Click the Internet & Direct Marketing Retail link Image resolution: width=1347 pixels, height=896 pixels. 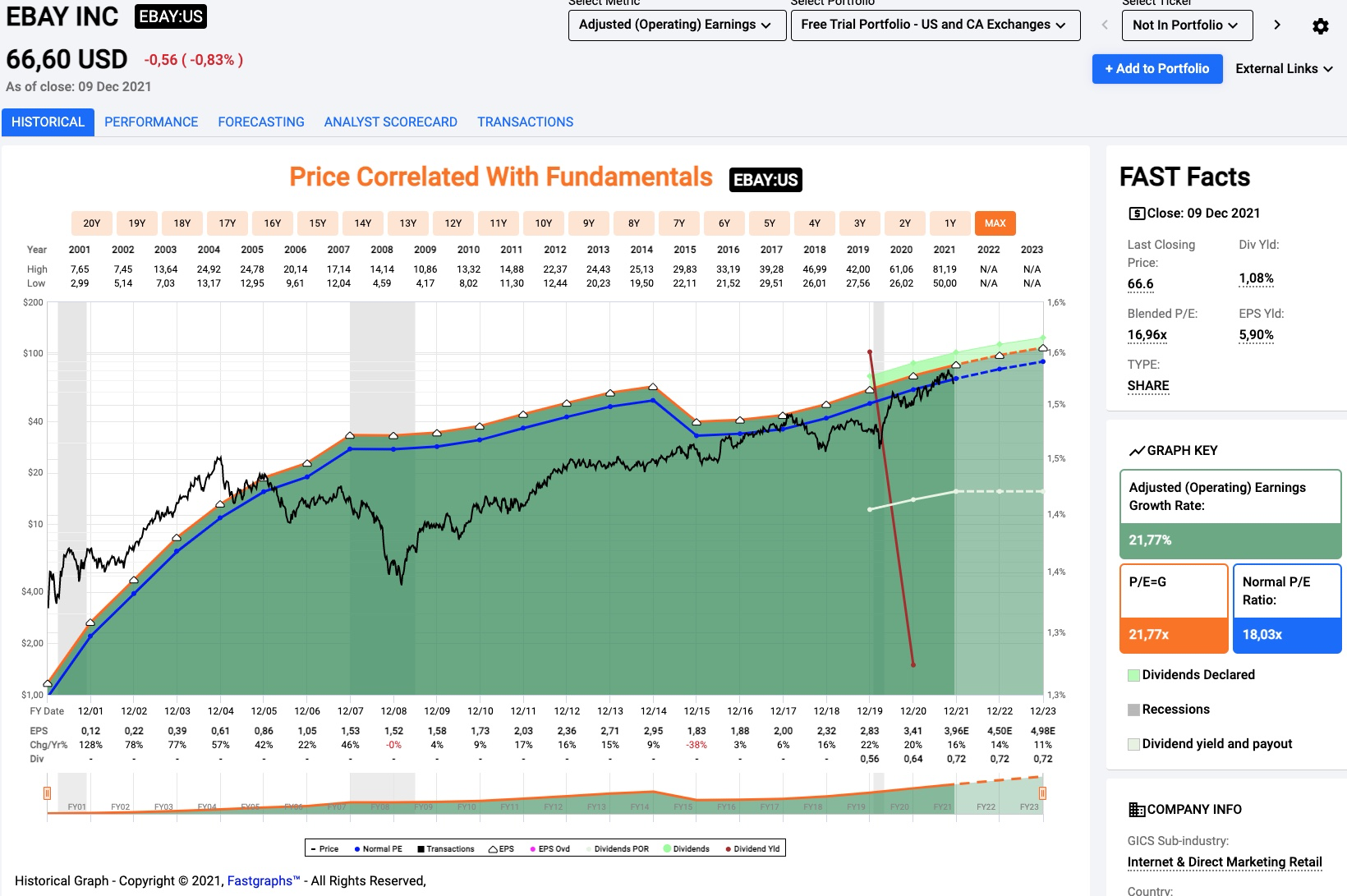pyautogui.click(x=1225, y=862)
